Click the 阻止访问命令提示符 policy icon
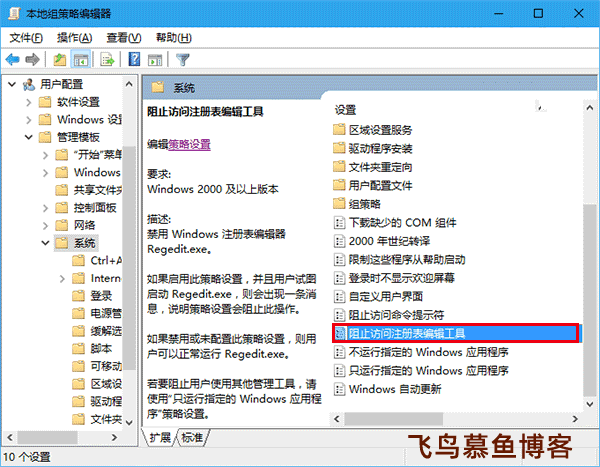Screen dimensions: 600x467 coord(339,315)
